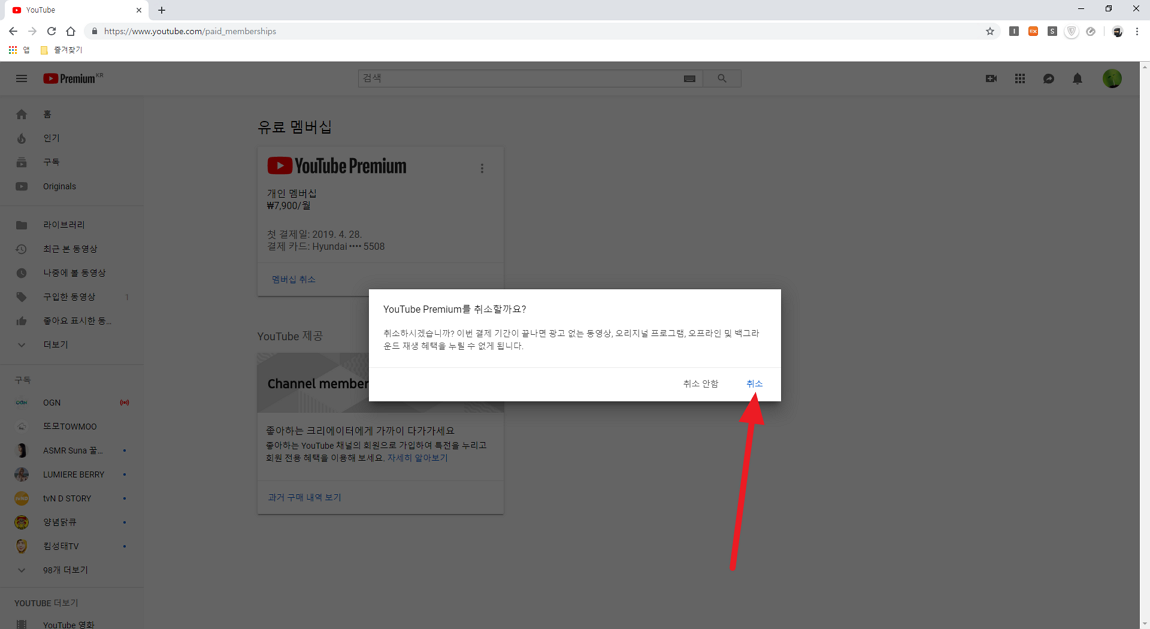Open 좋아요 표시한 동영상 playlist
The height and width of the screenshot is (629, 1150).
pyautogui.click(x=71, y=320)
